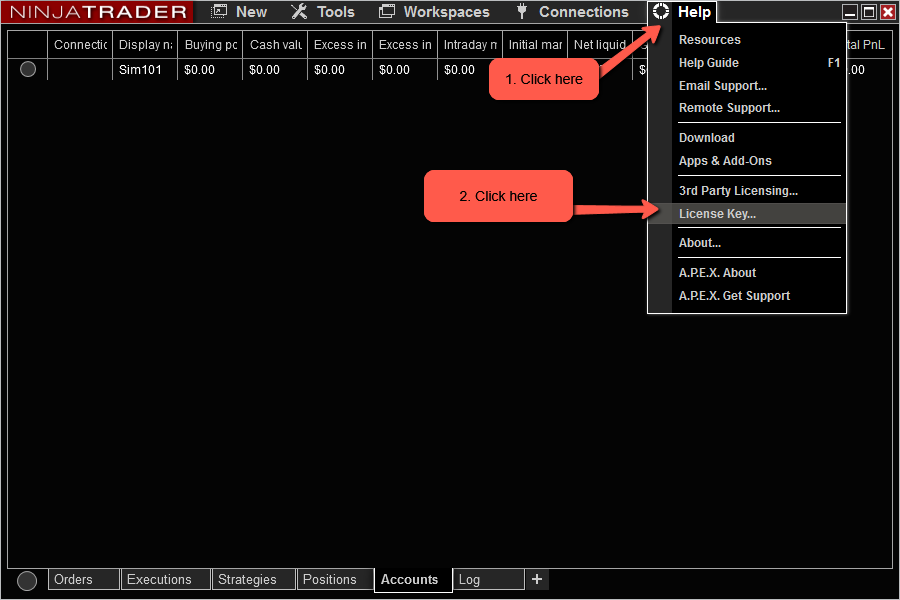Switch to the Strategies tab
Screen dimensions: 900x600
[x=254, y=579]
